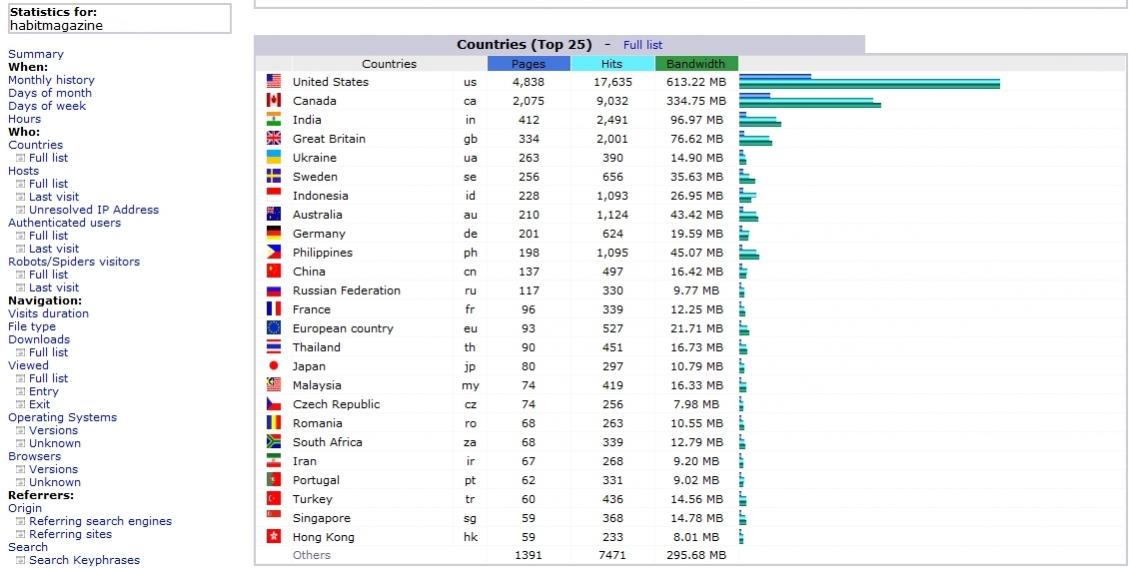Open File type report
This screenshot has width=1129, height=568.
pos(32,326)
